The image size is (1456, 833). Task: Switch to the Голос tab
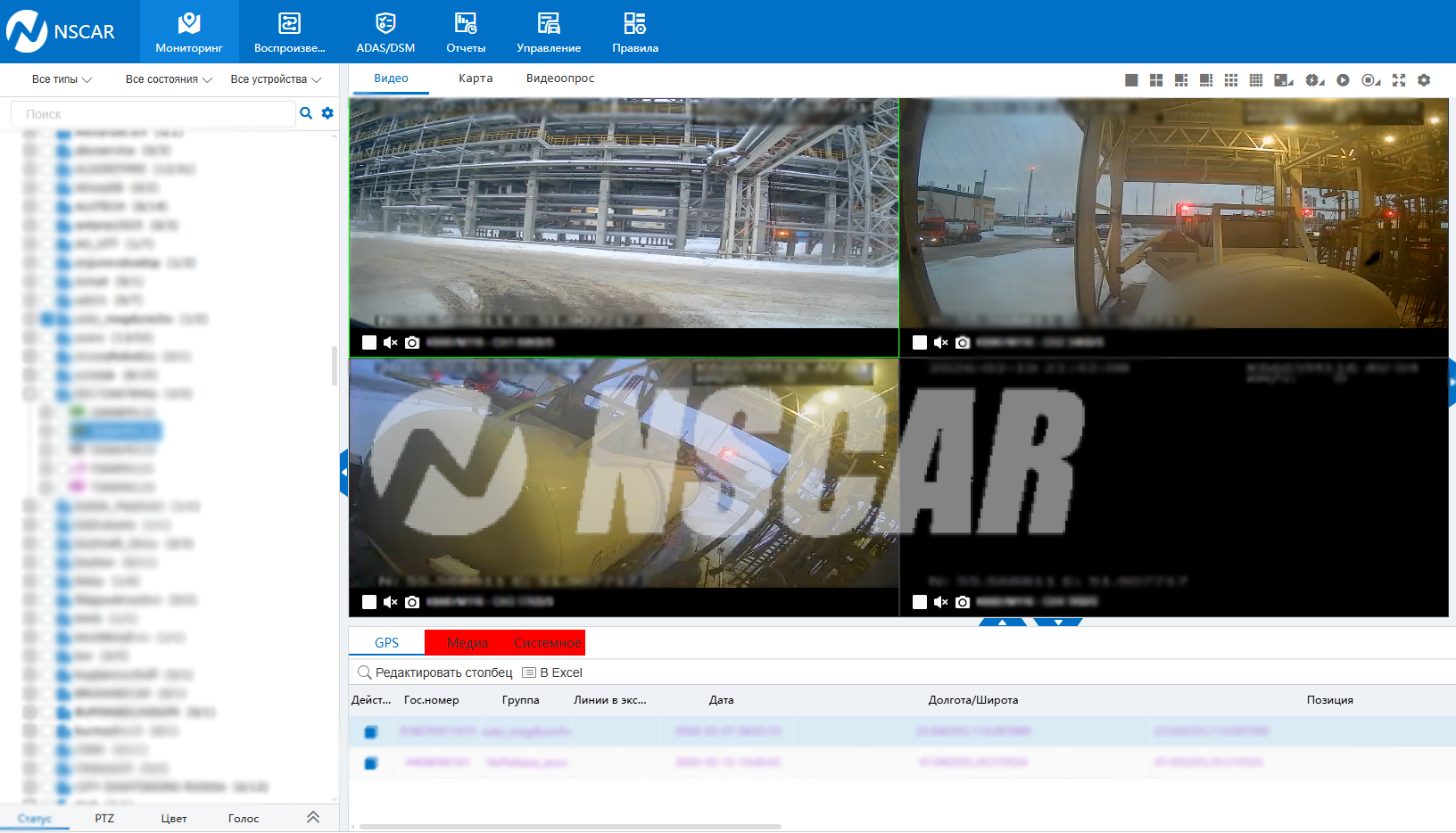pos(244,819)
